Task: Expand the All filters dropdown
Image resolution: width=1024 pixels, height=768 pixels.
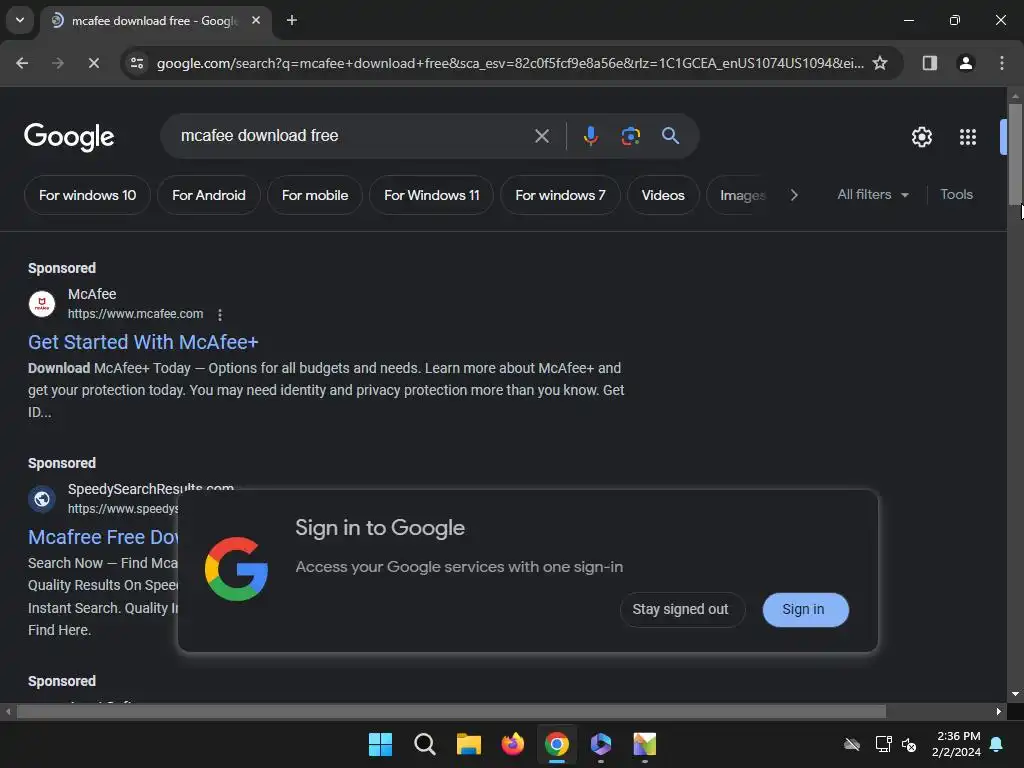Action: click(873, 195)
